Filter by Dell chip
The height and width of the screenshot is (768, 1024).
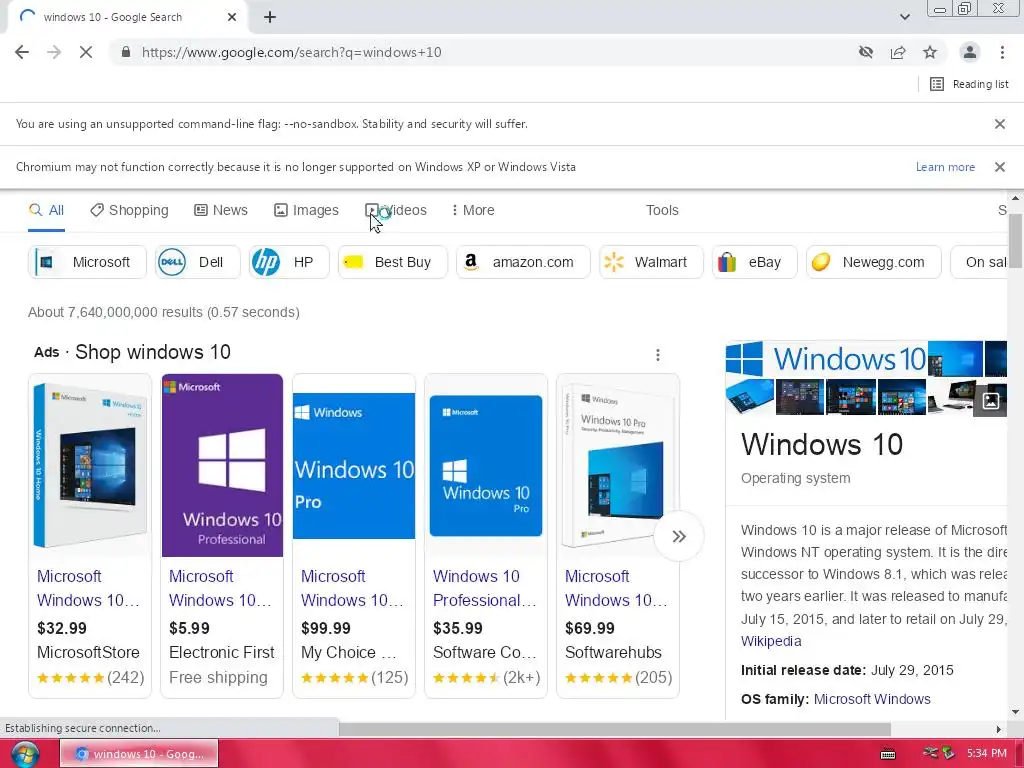[x=198, y=263]
